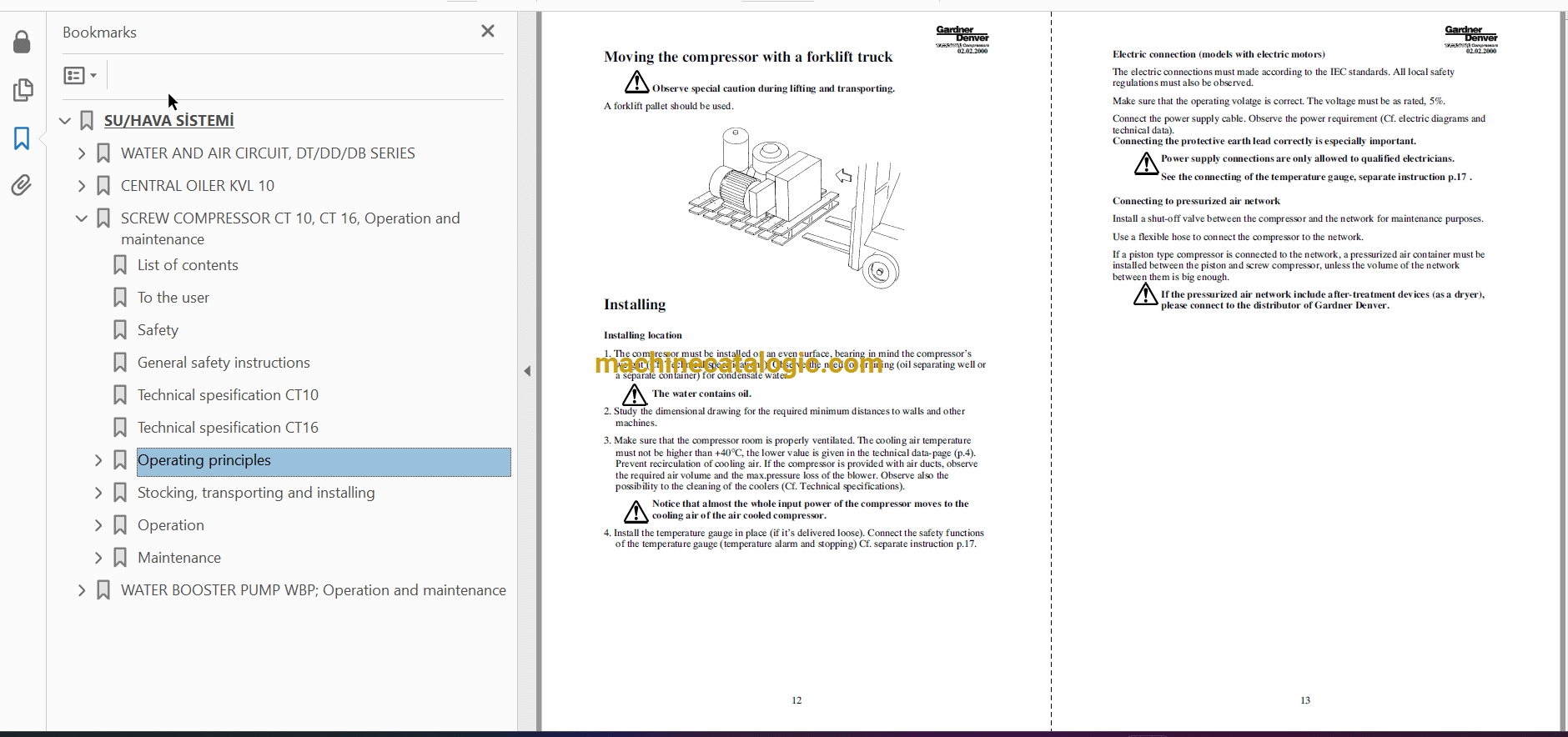Screen dimensions: 1568x737
Task: Collapse the navigation pane with arrow handle
Action: [527, 371]
